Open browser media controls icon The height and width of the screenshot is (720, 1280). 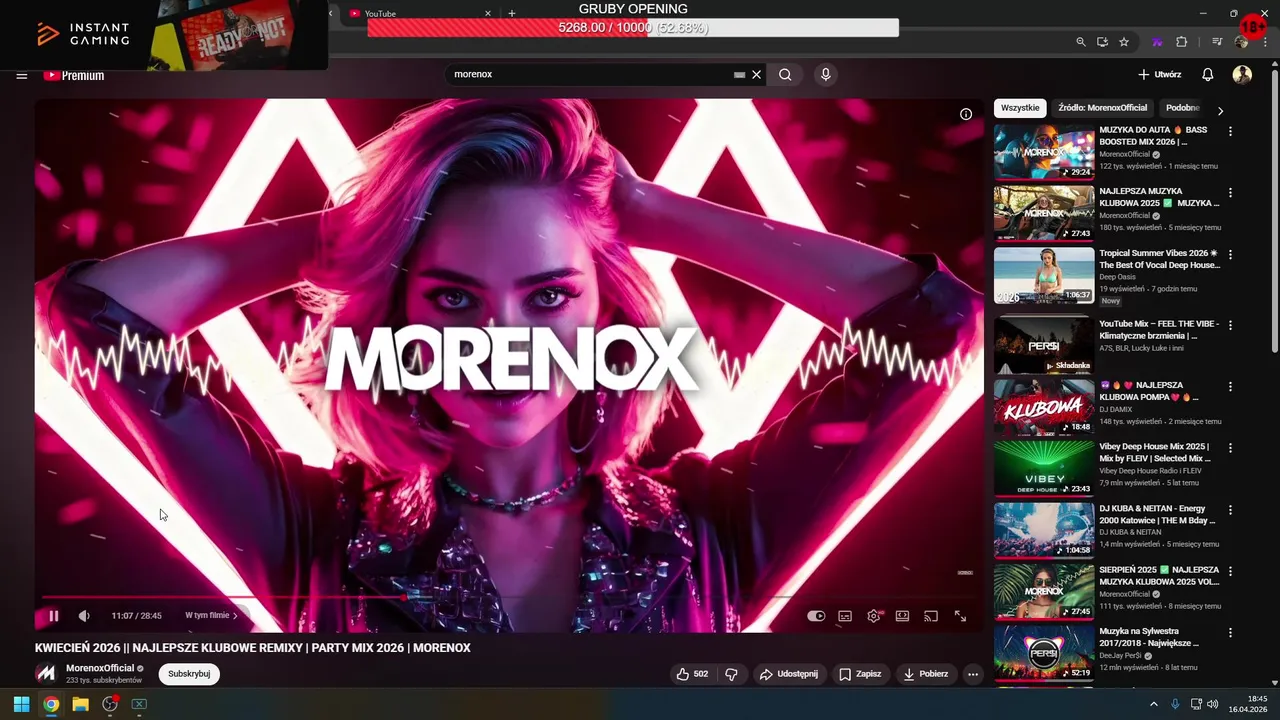click(x=1216, y=42)
